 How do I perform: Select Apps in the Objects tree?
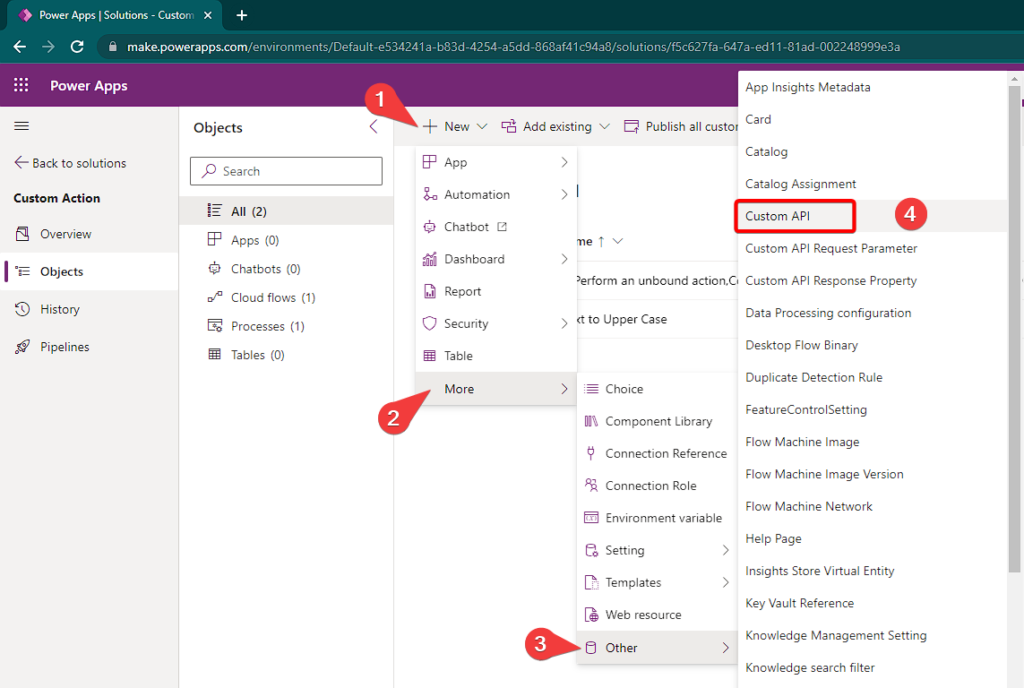tap(243, 239)
